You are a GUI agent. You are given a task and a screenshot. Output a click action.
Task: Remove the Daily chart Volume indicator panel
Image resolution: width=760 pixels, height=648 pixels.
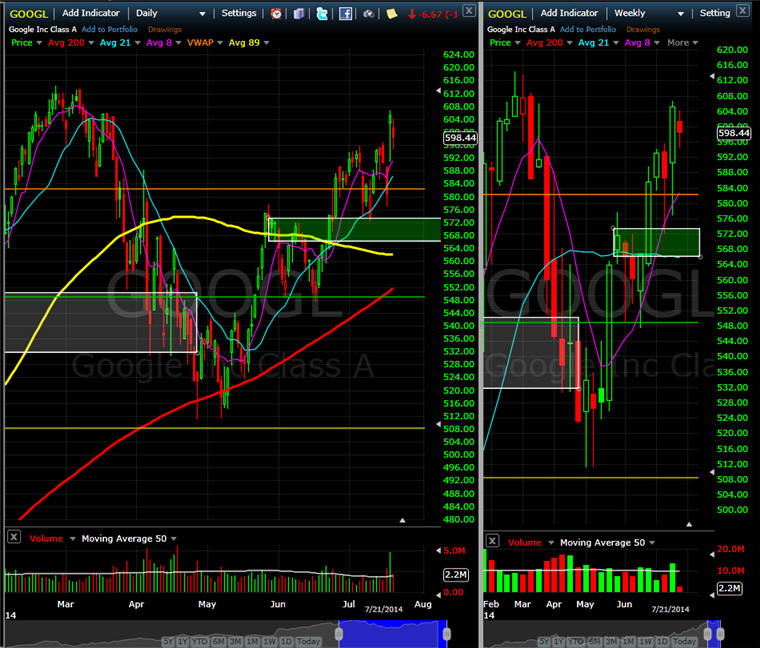tap(14, 537)
